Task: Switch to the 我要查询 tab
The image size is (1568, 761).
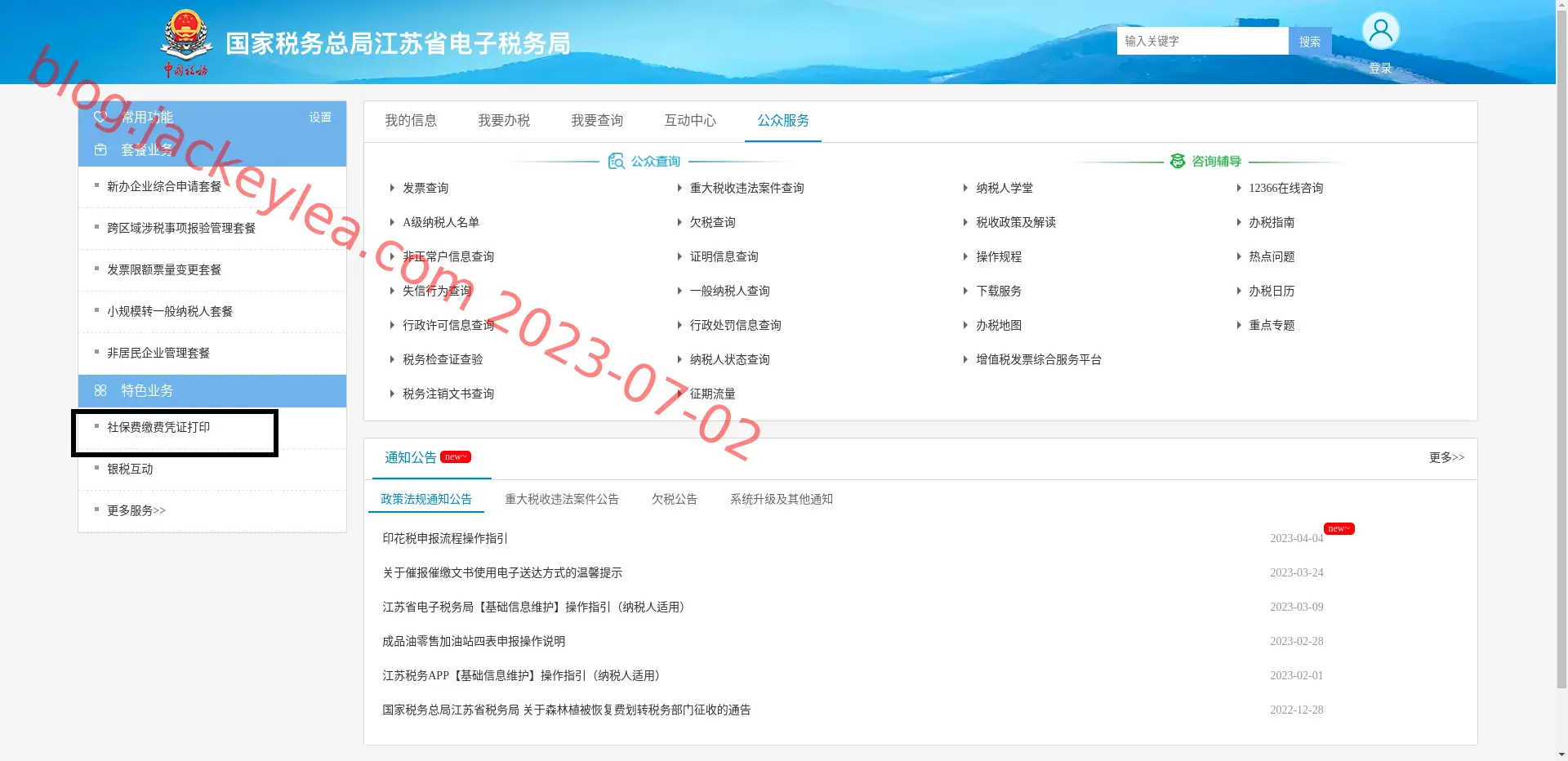Action: [597, 121]
